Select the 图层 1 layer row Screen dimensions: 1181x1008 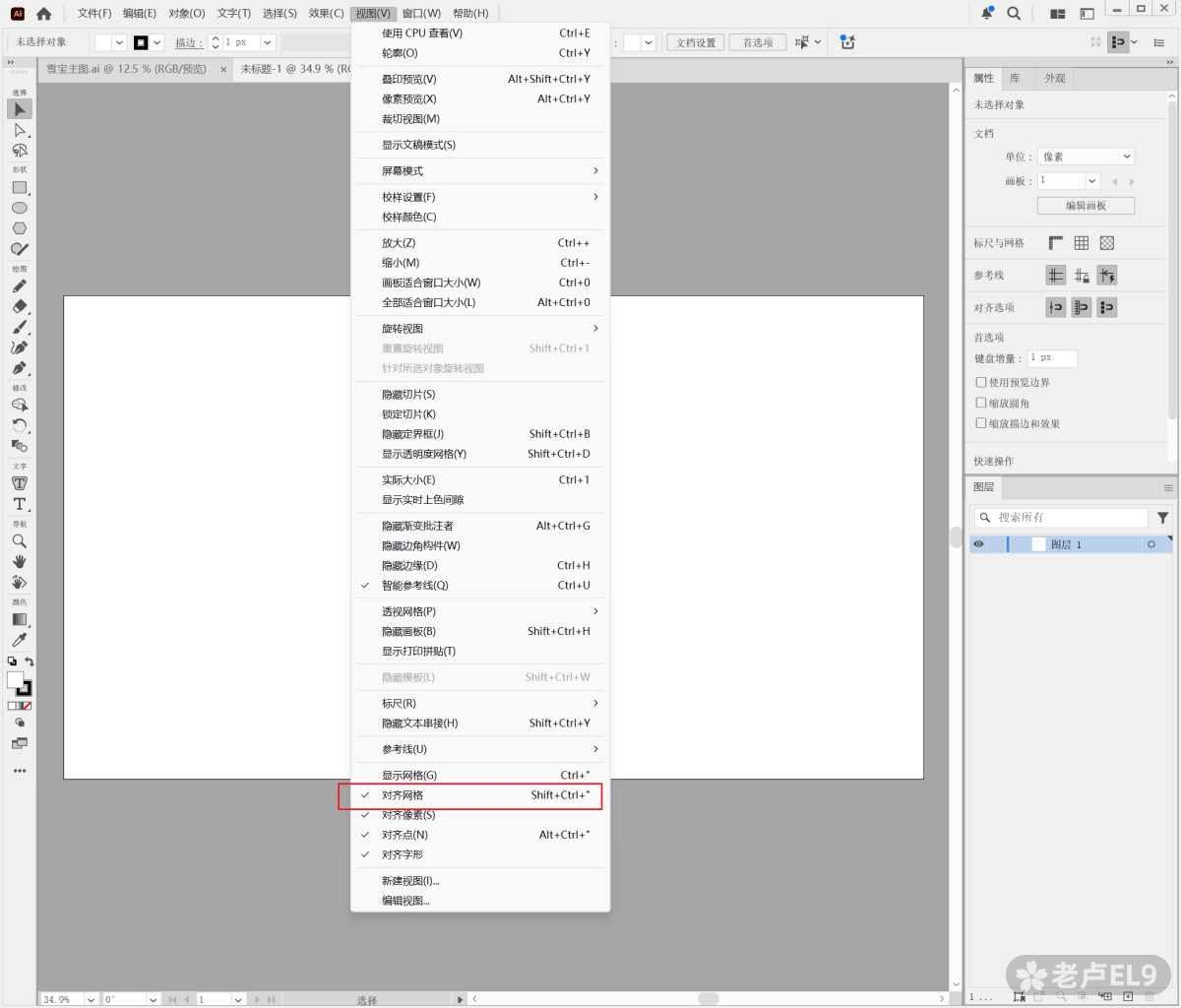[x=1071, y=544]
